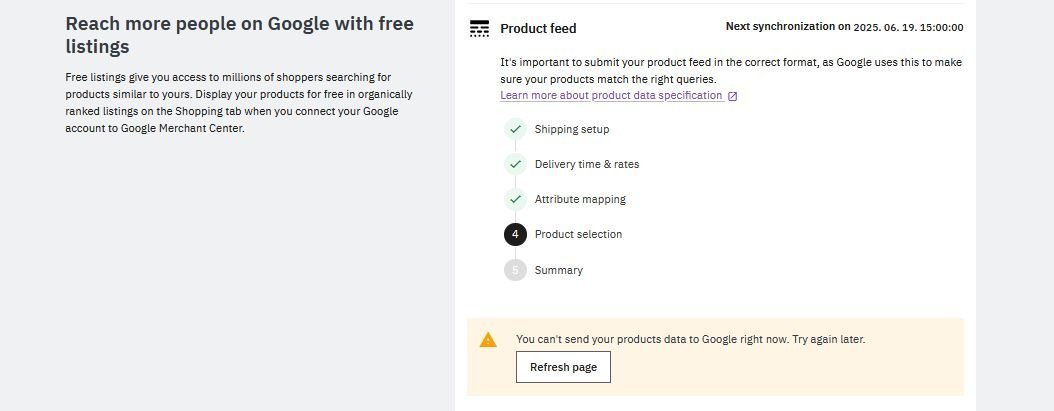Go to the Shipping setup step
Viewport: 1054px width, 411px height.
tap(572, 129)
